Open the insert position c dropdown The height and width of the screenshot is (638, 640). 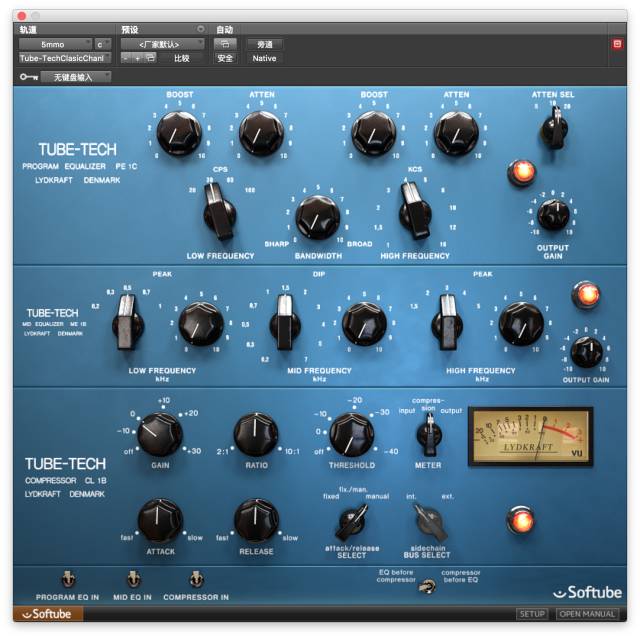(x=103, y=44)
